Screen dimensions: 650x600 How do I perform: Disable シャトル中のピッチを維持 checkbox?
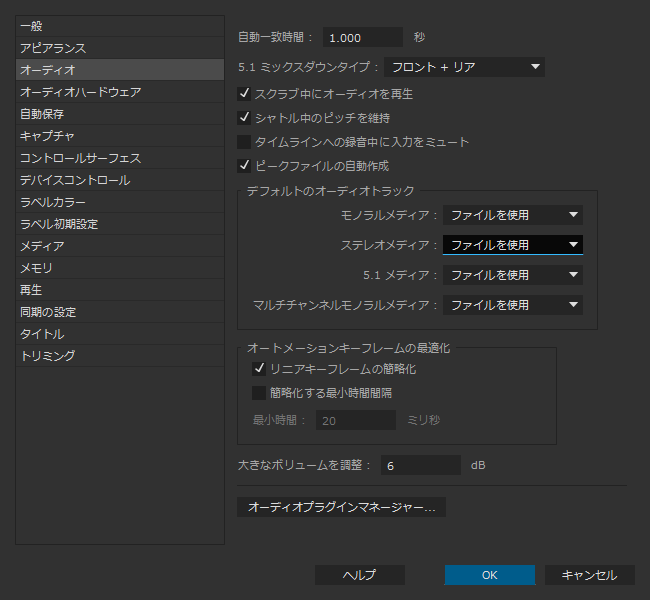coord(244,118)
